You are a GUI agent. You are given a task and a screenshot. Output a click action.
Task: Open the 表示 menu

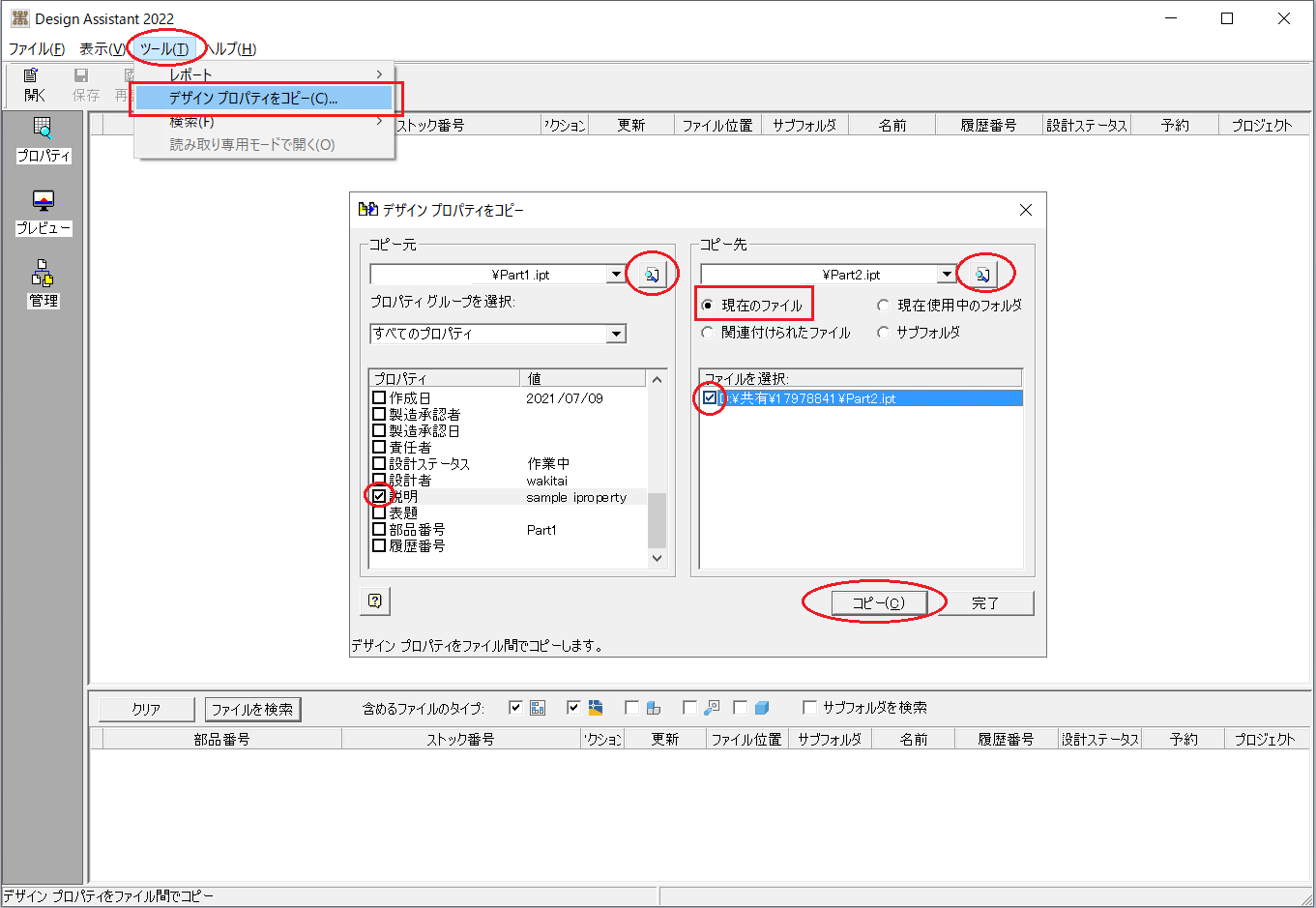point(102,48)
